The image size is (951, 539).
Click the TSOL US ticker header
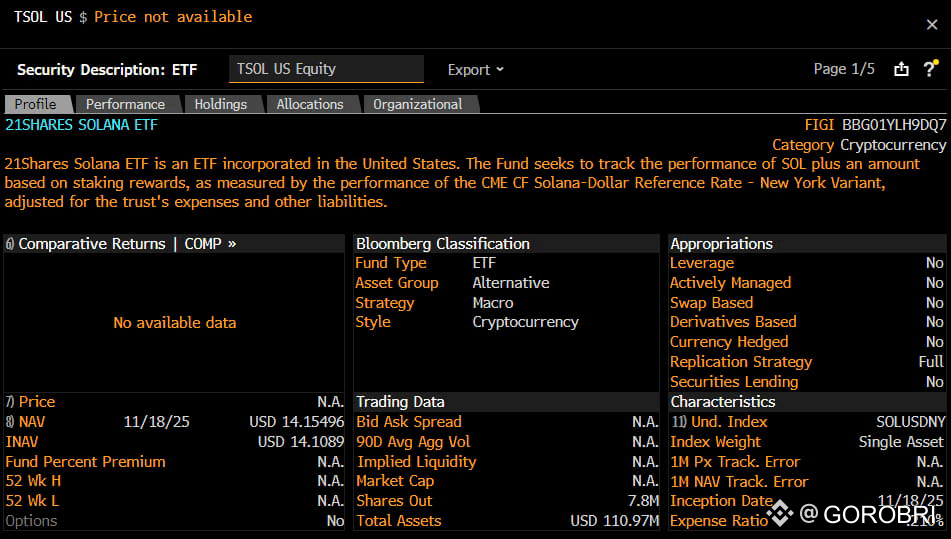[x=44, y=17]
